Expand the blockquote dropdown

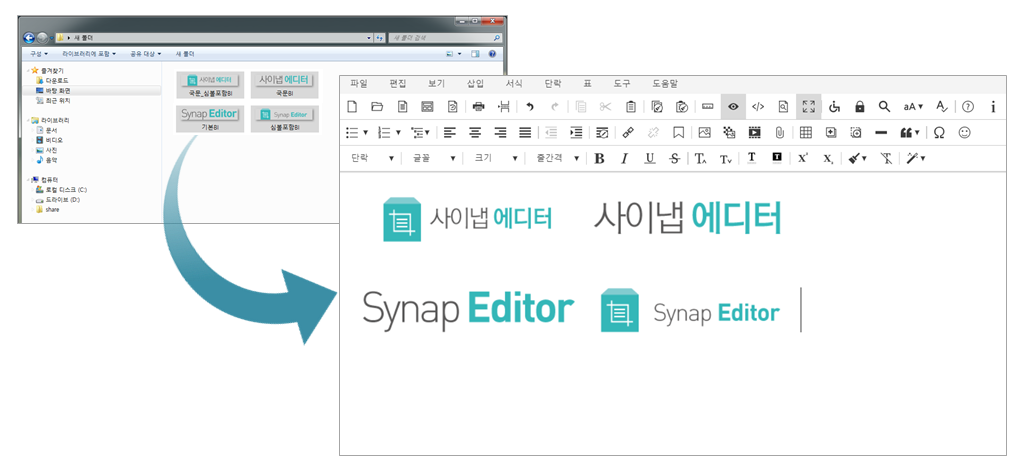917,132
